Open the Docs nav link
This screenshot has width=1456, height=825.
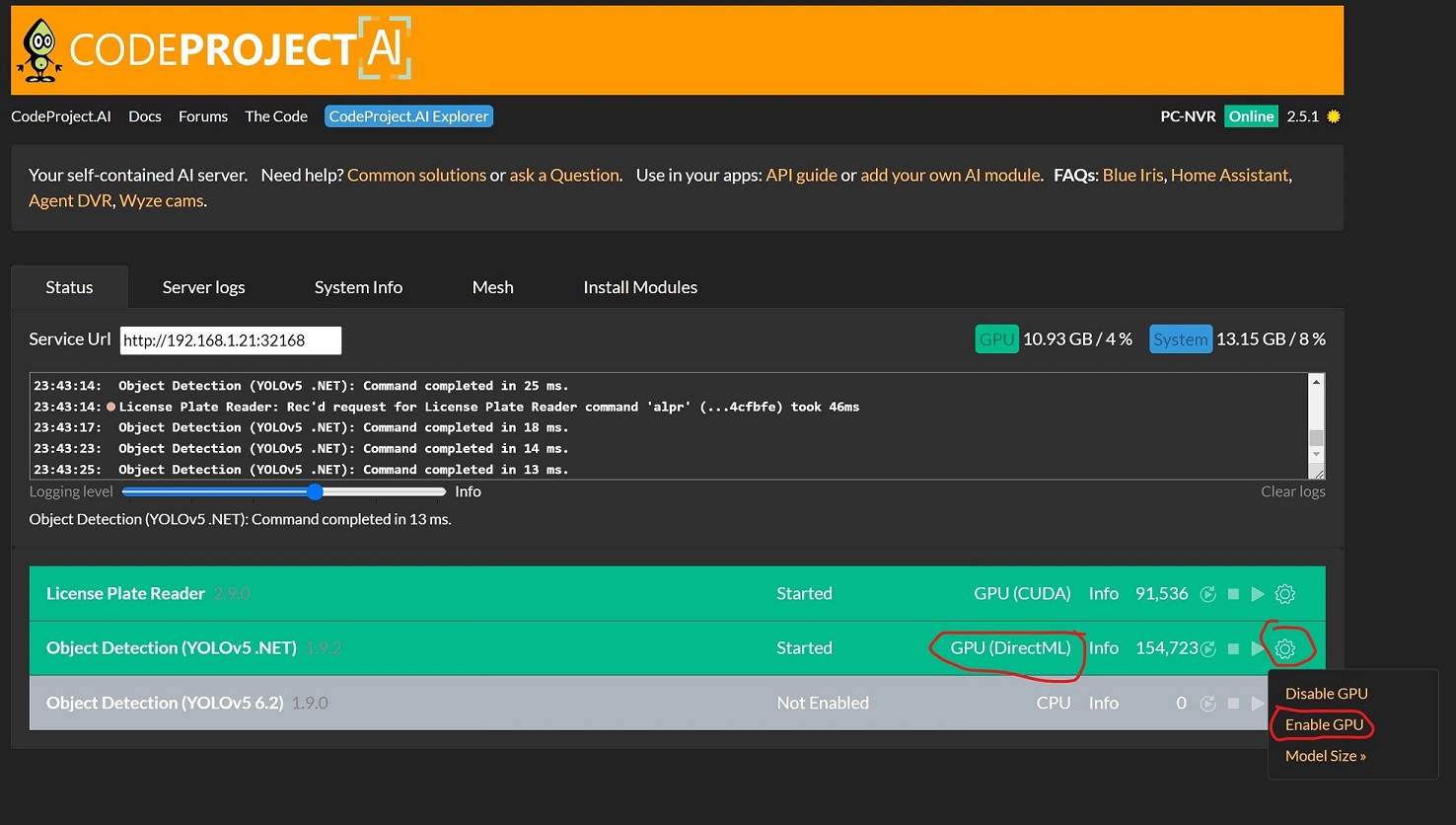(145, 116)
